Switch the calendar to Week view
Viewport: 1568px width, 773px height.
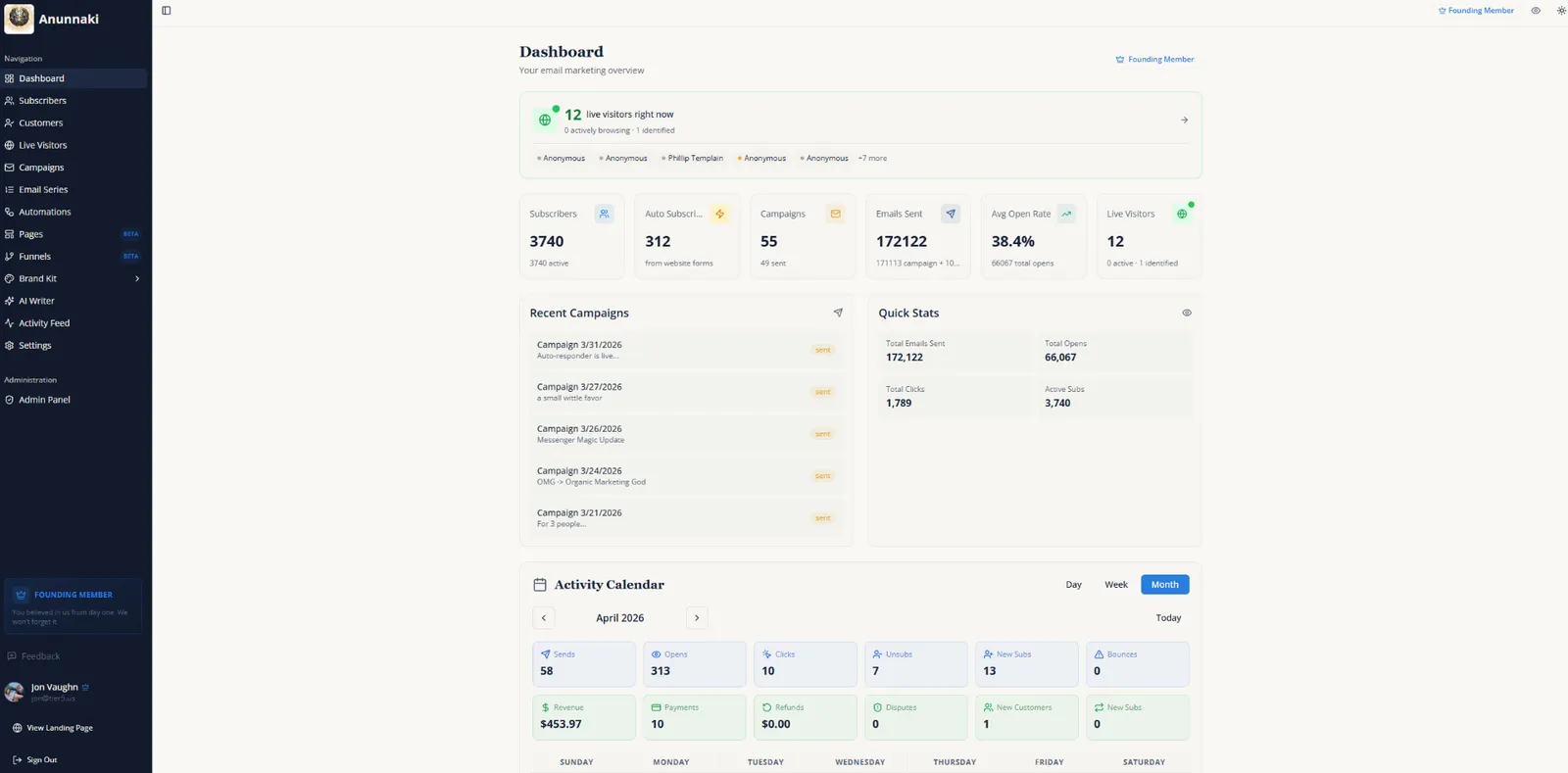click(1116, 585)
